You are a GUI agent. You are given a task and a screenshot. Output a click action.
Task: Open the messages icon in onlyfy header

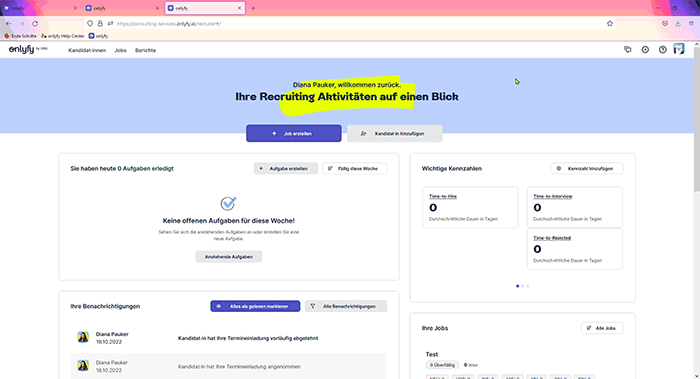pos(628,50)
